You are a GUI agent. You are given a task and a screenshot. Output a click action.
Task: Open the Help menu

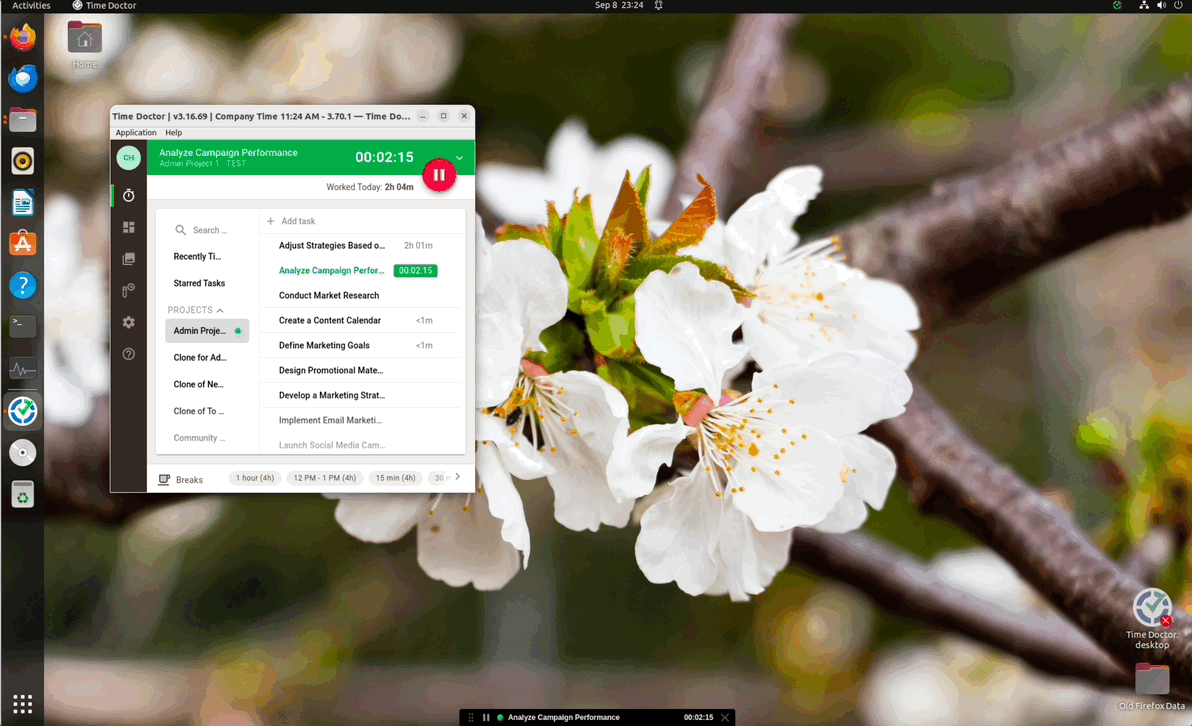(x=173, y=132)
